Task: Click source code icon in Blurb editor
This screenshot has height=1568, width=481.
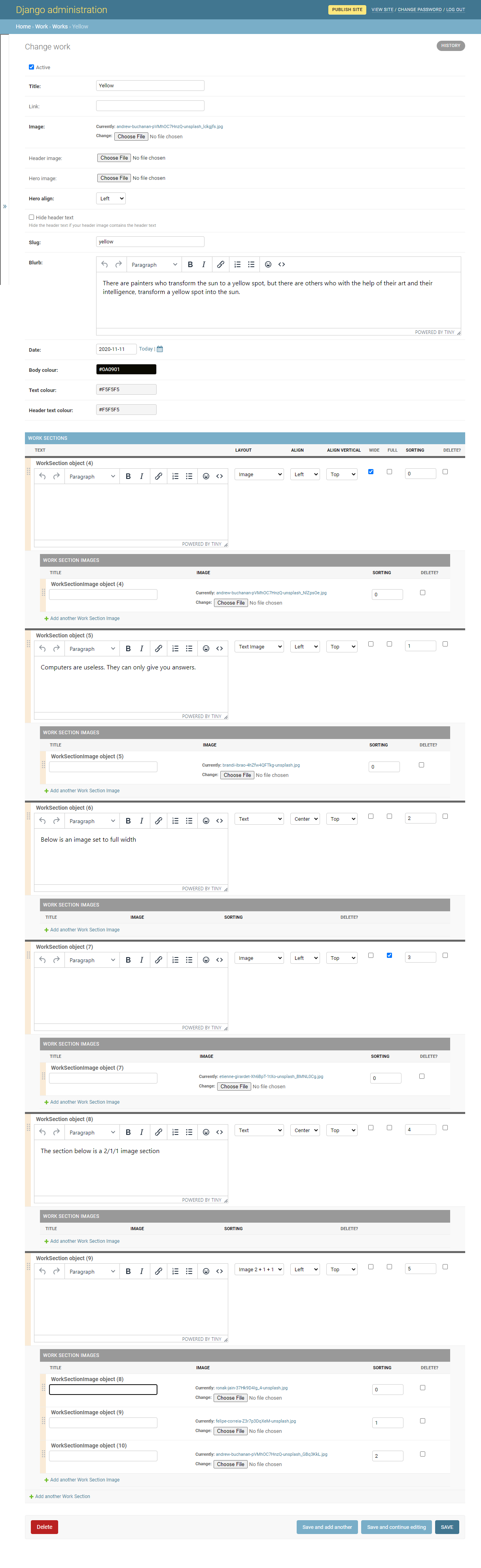Action: coord(282,264)
